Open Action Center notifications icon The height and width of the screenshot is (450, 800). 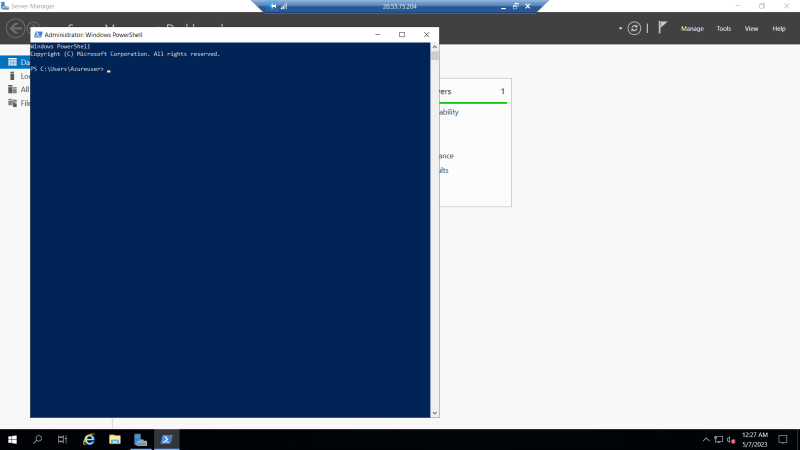click(783, 439)
